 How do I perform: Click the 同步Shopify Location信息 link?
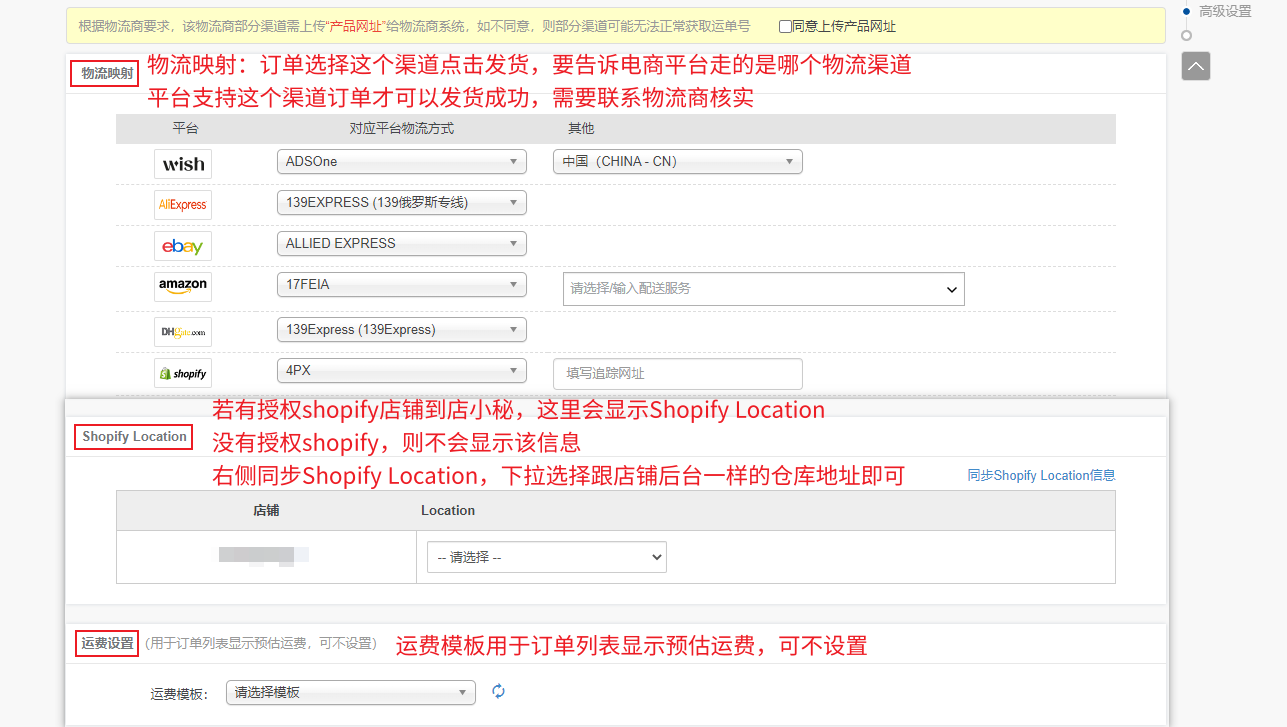pyautogui.click(x=1041, y=476)
